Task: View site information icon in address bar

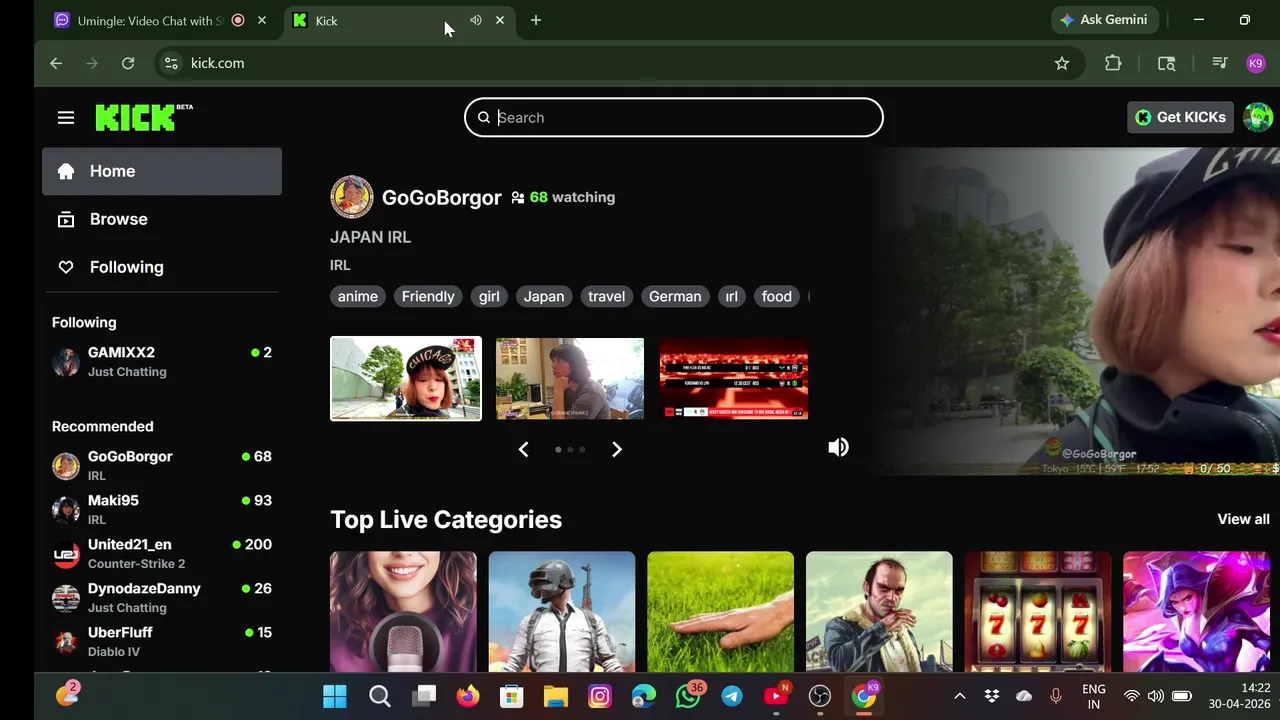Action: coord(171,63)
